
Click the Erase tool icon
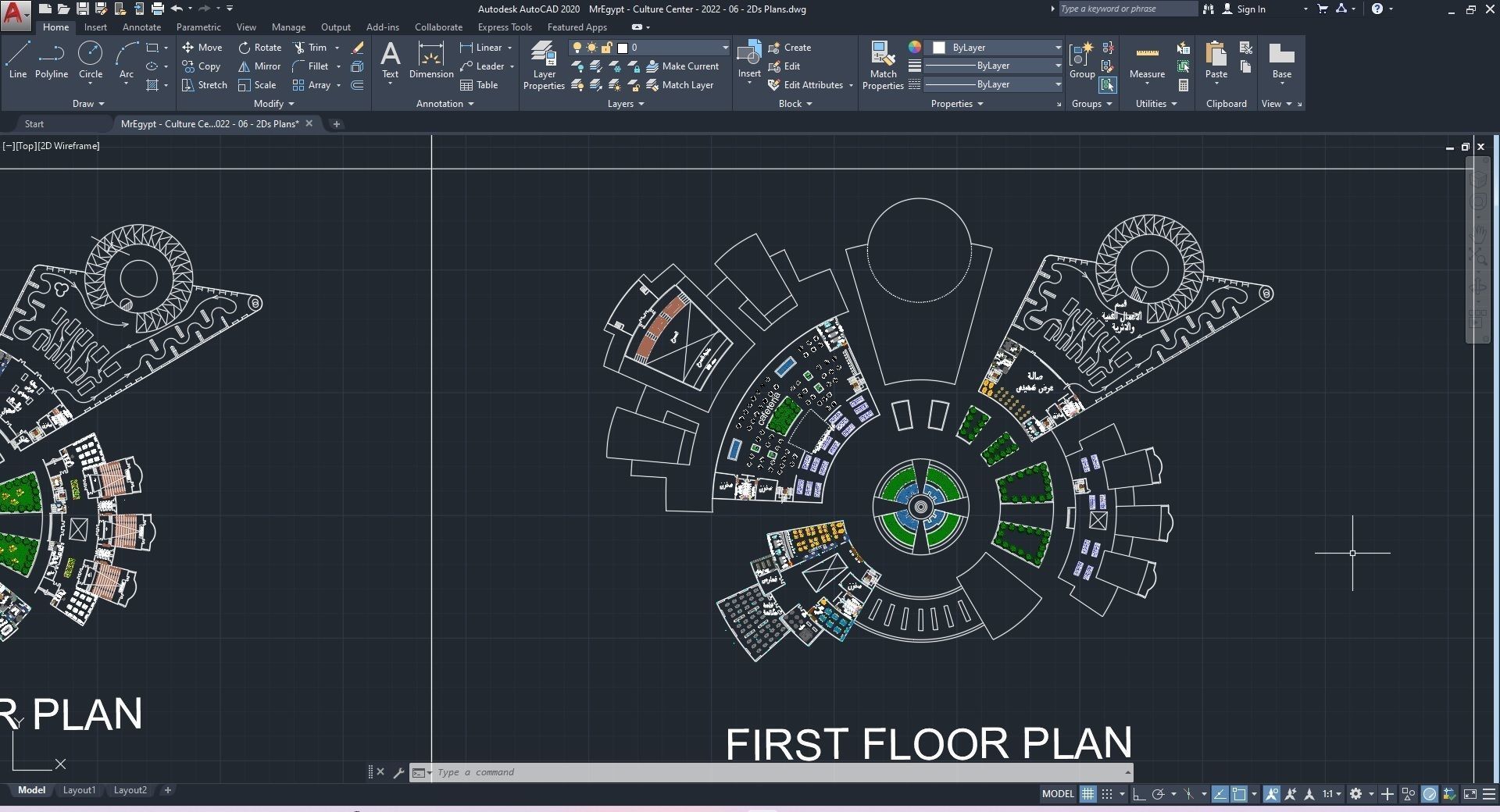[x=358, y=48]
